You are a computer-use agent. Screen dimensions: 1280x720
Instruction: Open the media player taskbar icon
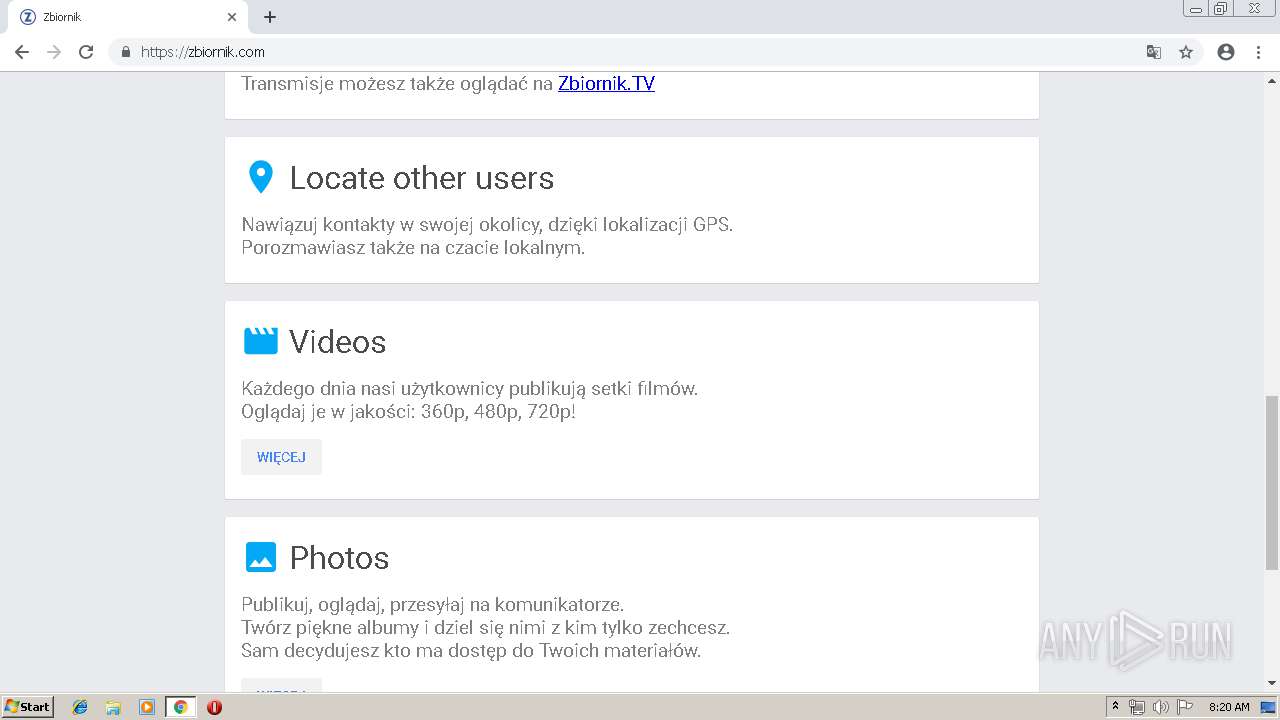coord(147,707)
